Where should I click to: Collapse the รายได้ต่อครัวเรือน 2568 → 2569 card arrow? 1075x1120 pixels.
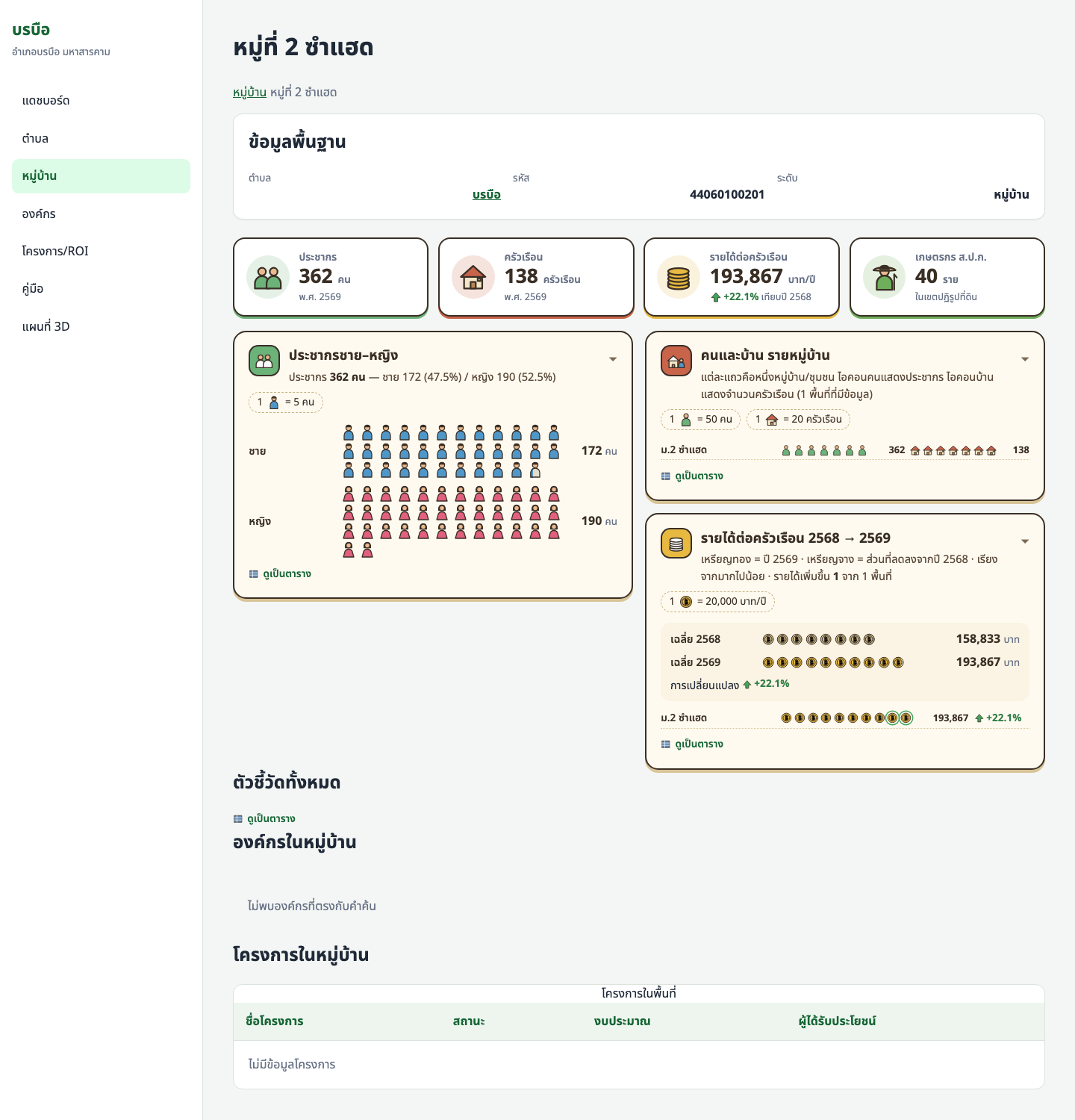pyautogui.click(x=1025, y=541)
